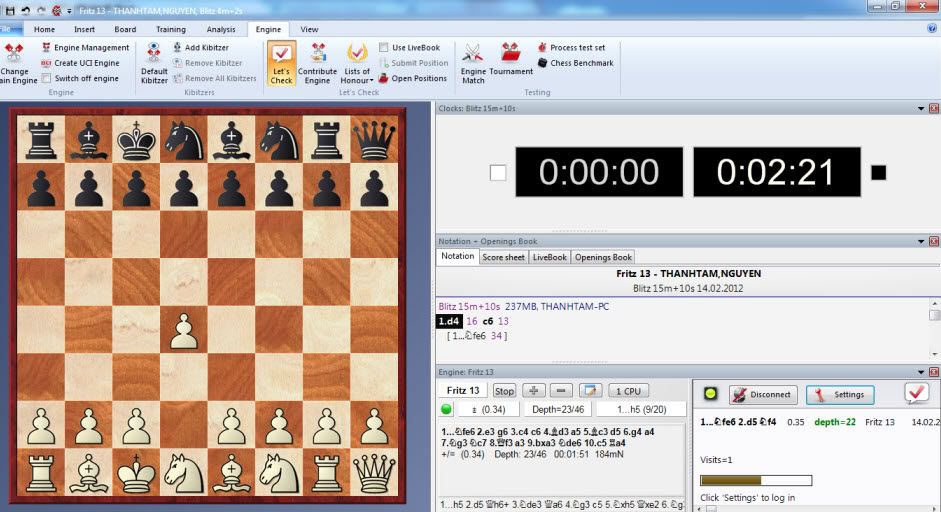This screenshot has height=512, width=941.
Task: Click the green engine status light
Action: click(446, 409)
